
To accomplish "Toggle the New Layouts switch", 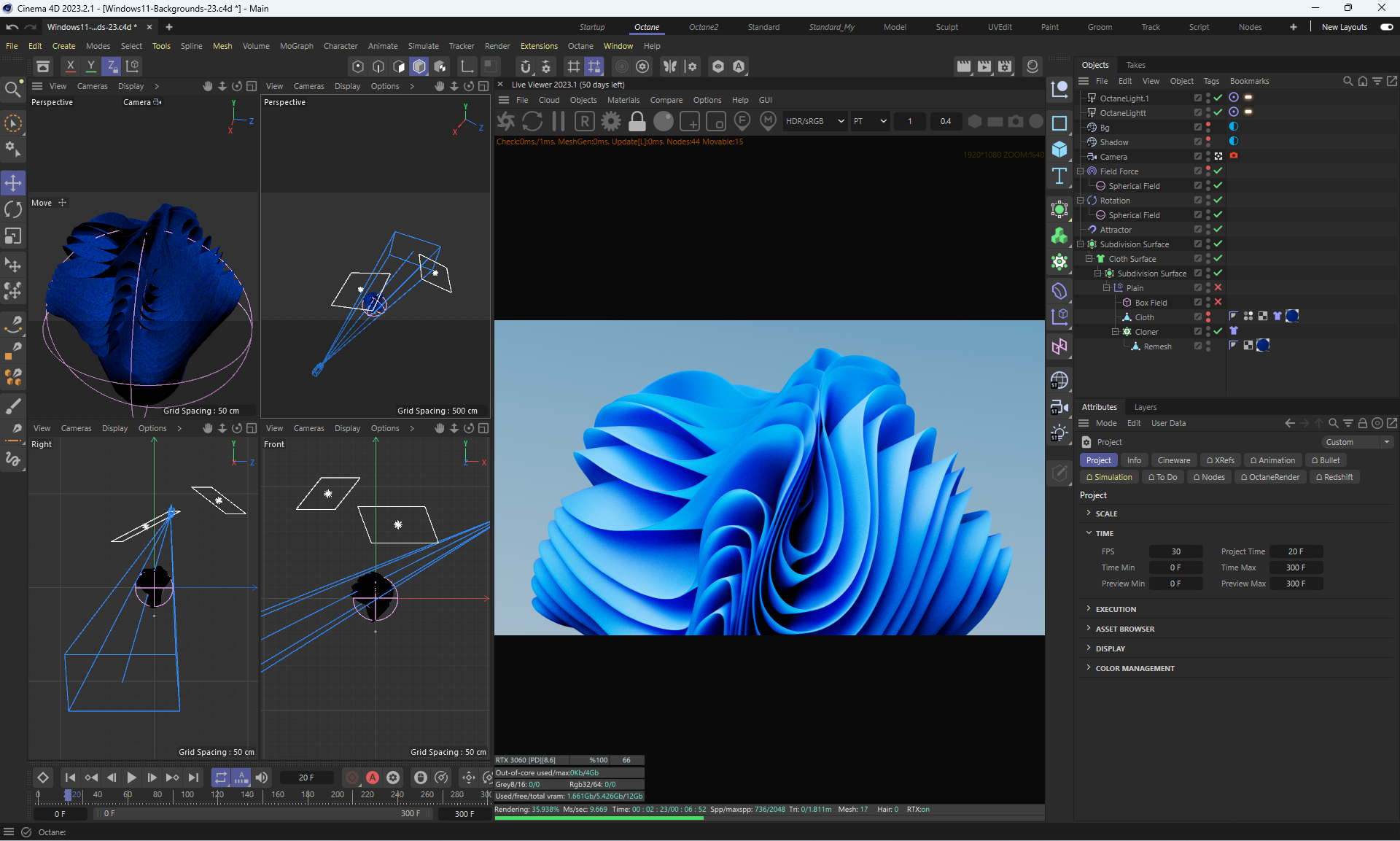I will point(1386,27).
